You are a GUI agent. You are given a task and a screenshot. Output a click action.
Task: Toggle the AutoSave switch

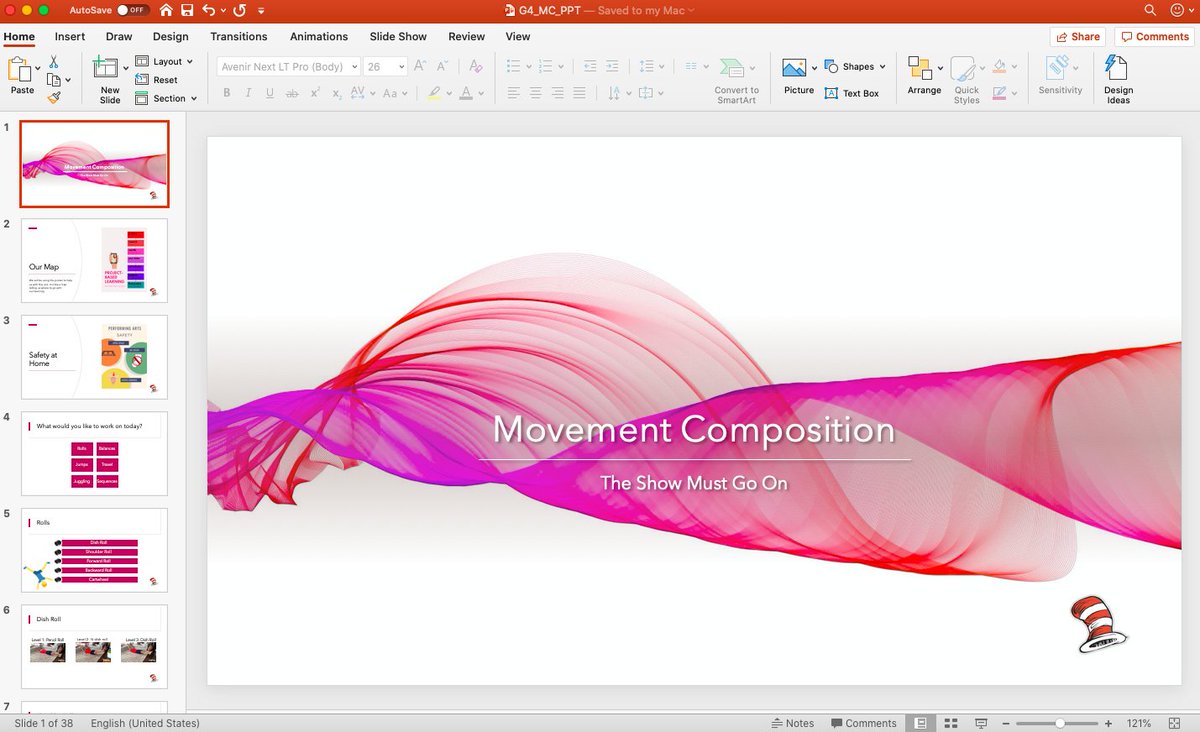(x=132, y=10)
